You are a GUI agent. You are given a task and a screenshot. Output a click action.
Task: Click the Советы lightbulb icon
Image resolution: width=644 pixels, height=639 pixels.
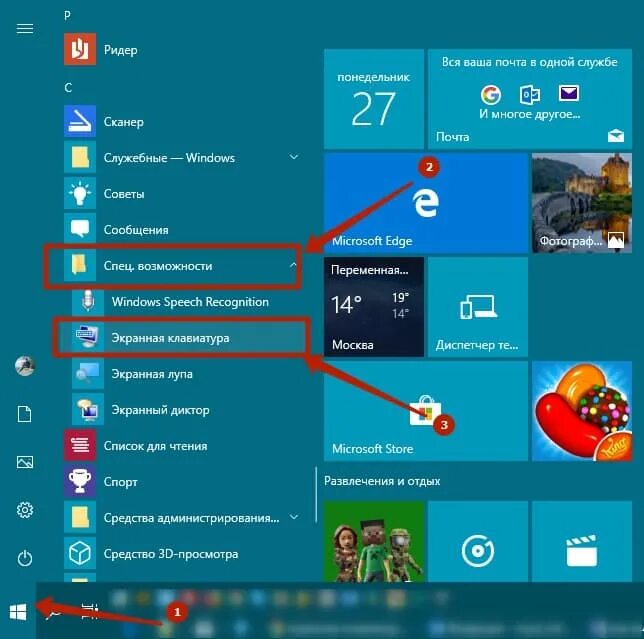pyautogui.click(x=80, y=193)
